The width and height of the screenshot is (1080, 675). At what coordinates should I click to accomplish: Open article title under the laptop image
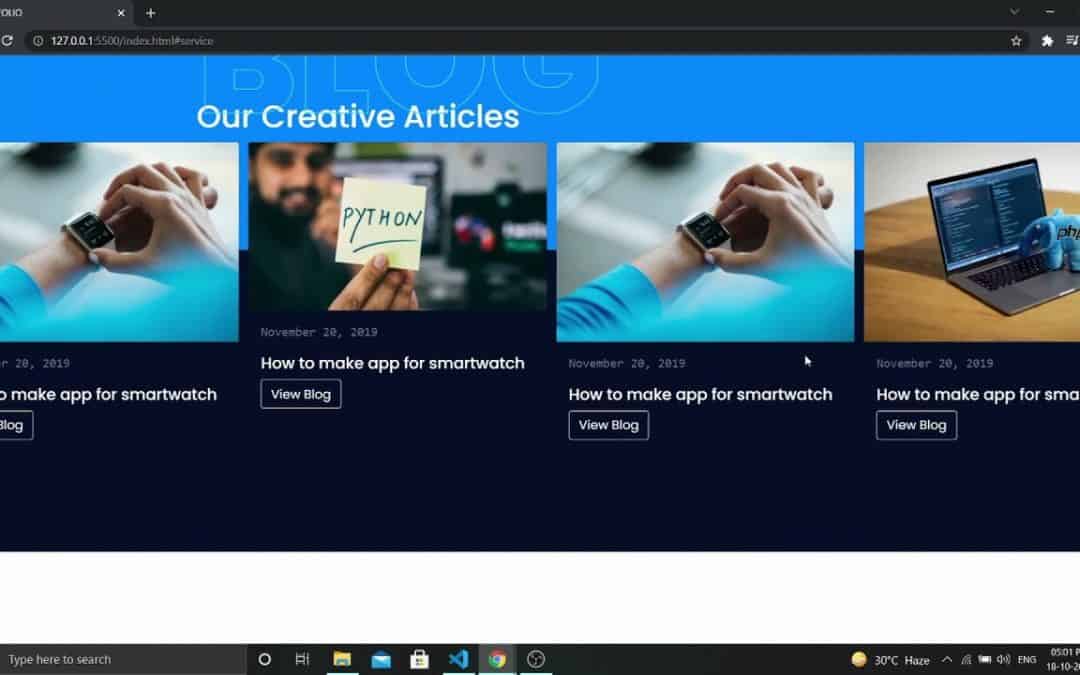point(978,394)
